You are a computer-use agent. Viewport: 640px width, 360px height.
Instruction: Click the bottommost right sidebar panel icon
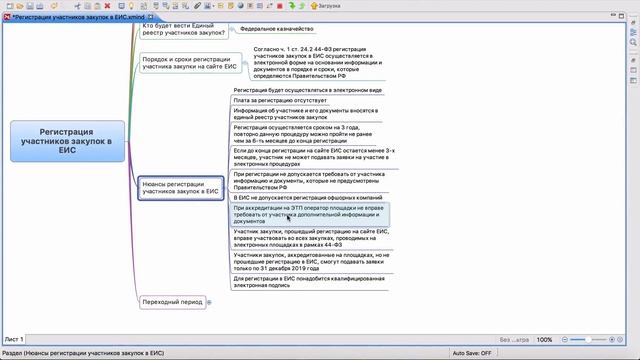(x=633, y=80)
